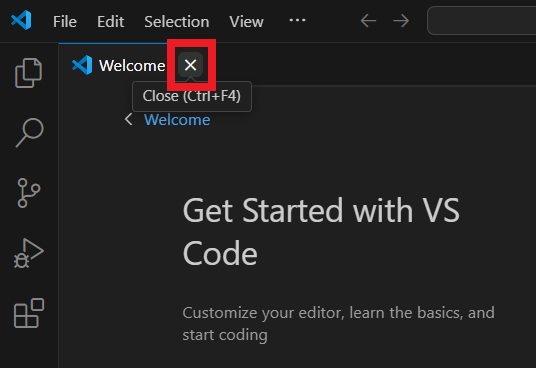Open the Search view magnifier icon
536x368 pixels.
coord(29,133)
